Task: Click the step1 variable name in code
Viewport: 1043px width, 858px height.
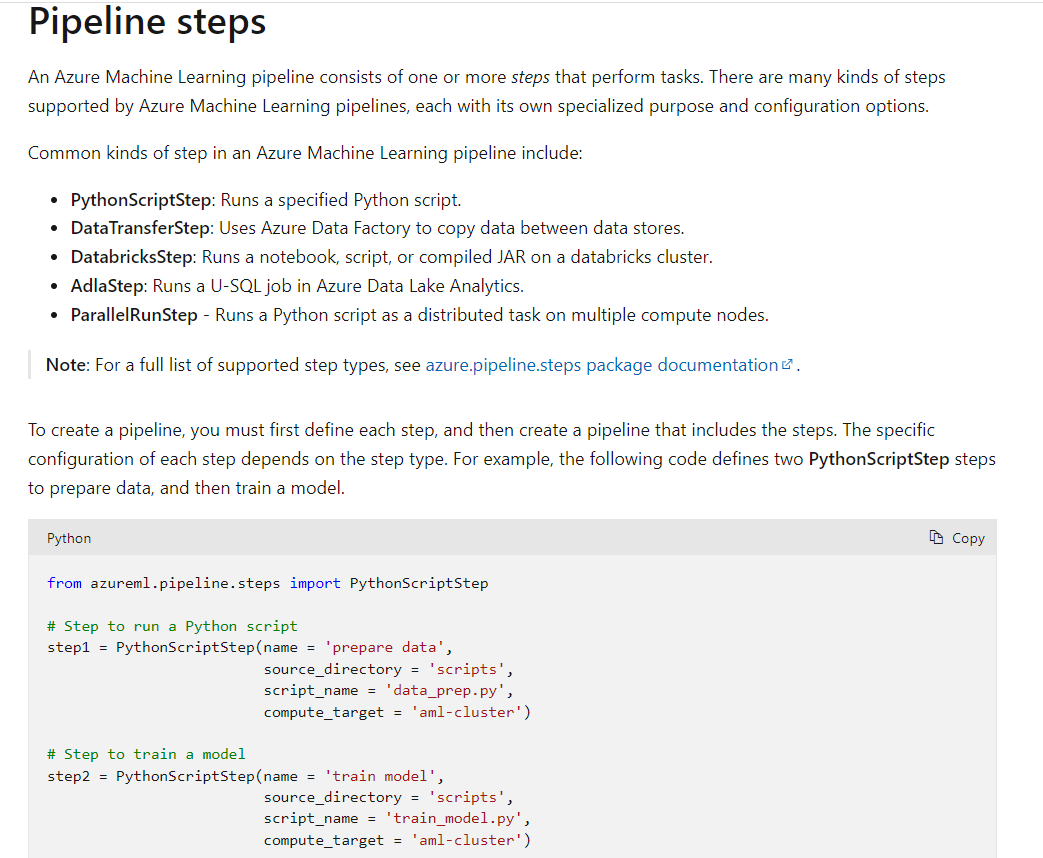Action: pyautogui.click(x=69, y=648)
